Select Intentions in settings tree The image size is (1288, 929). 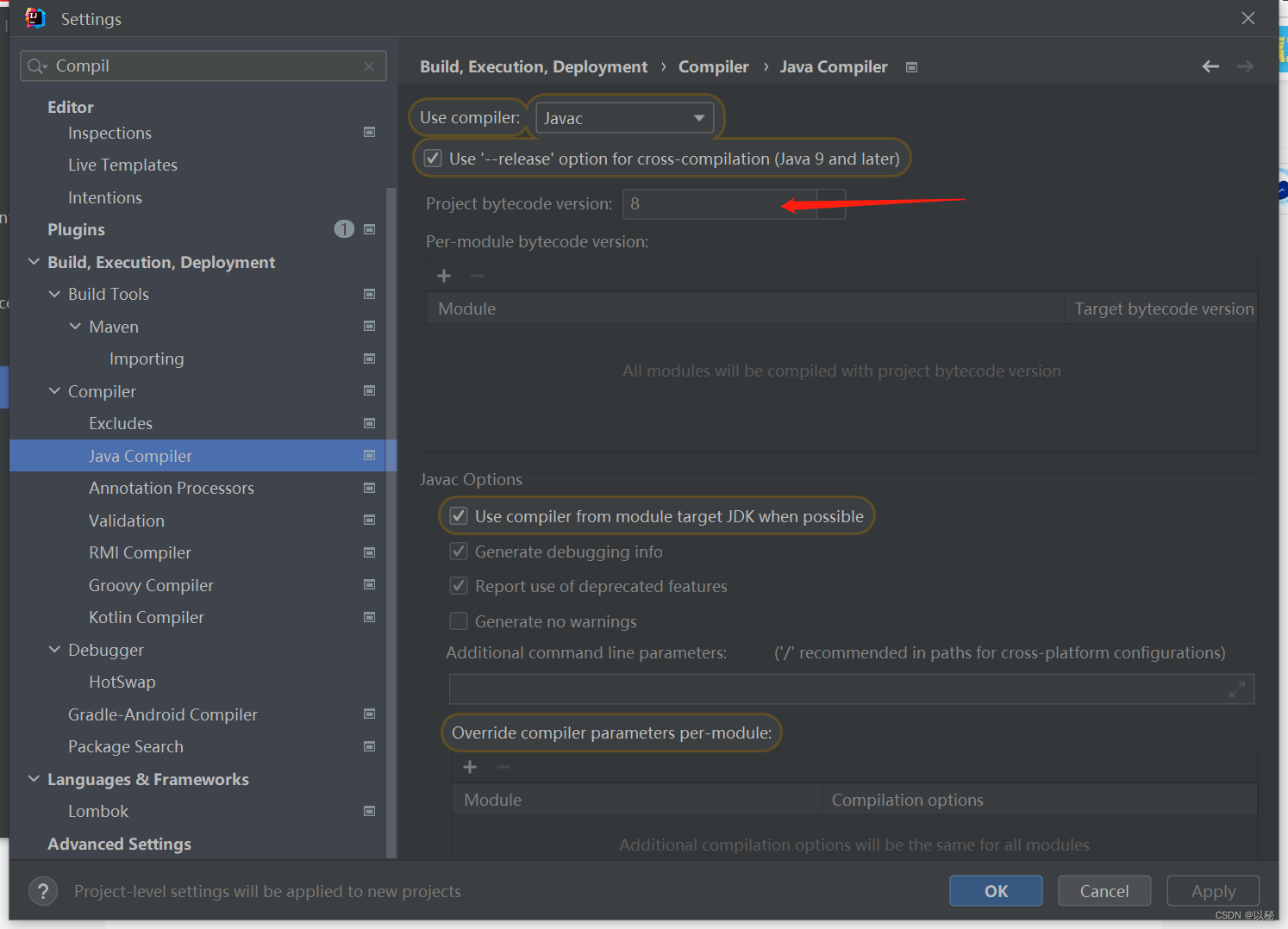click(105, 197)
